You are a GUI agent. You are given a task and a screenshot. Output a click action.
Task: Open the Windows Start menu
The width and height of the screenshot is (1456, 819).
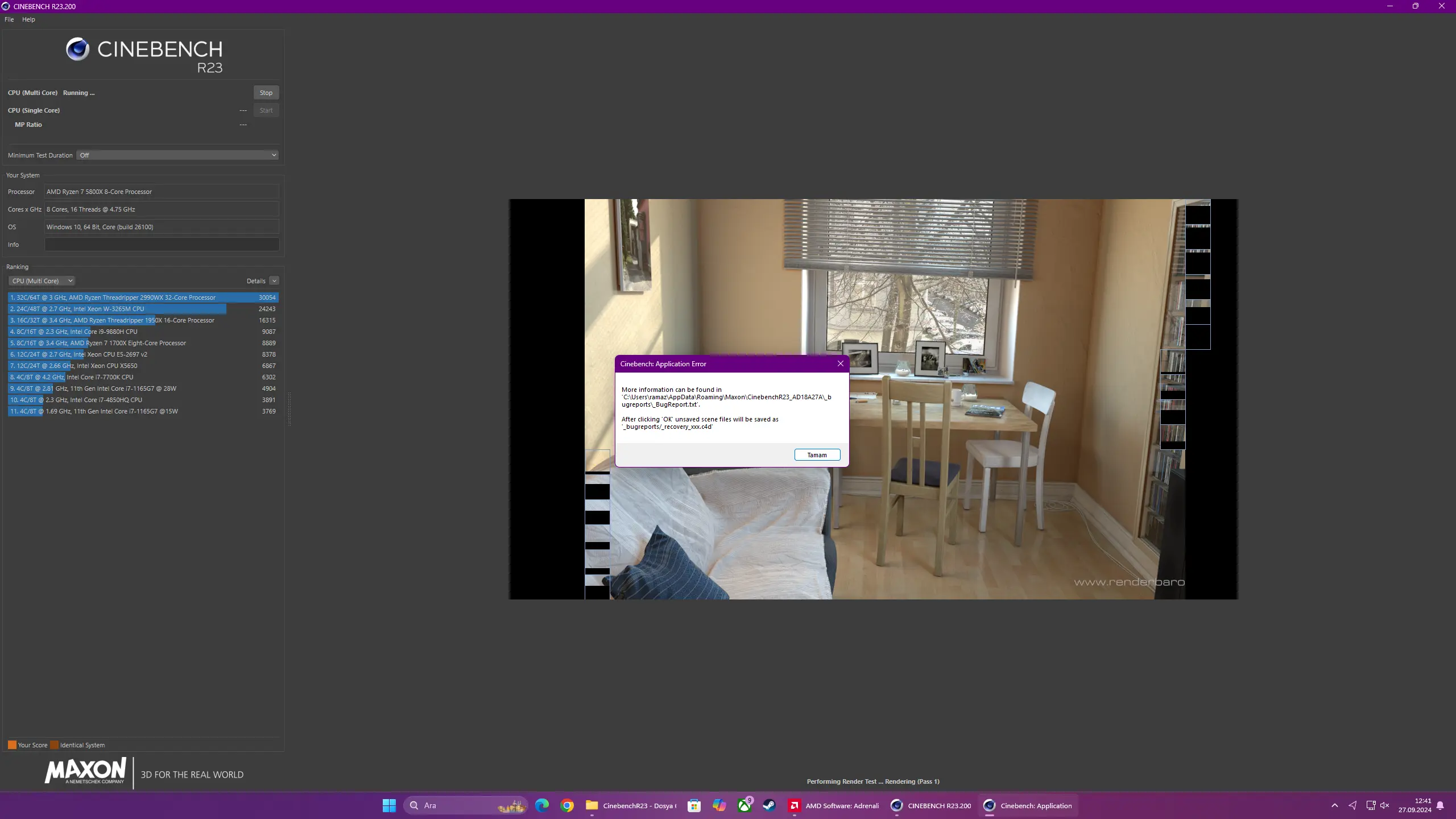[389, 805]
